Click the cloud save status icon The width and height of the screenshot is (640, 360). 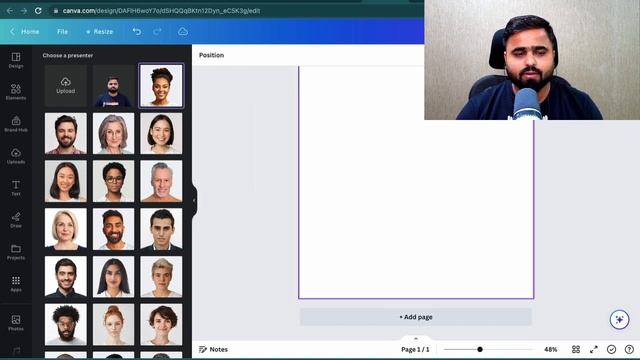tap(183, 31)
